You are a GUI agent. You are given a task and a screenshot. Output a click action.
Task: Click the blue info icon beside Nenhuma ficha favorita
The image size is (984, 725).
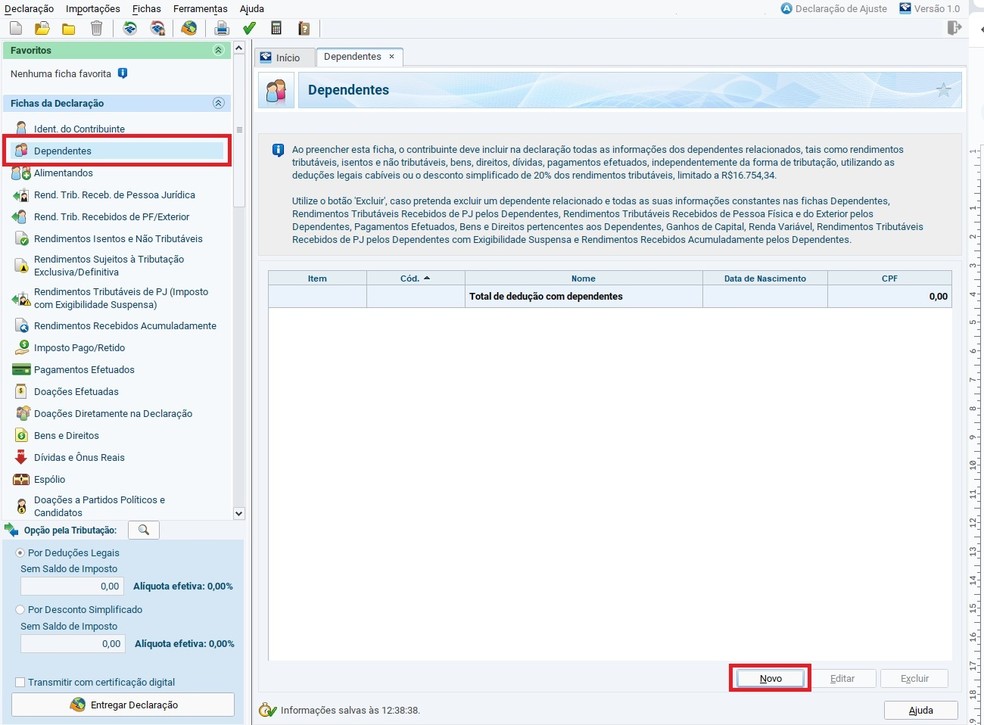pos(122,73)
